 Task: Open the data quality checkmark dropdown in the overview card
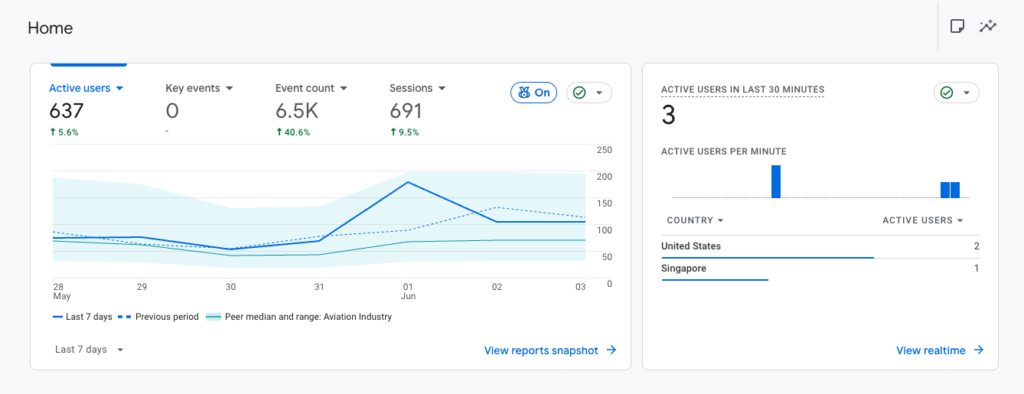click(x=589, y=93)
